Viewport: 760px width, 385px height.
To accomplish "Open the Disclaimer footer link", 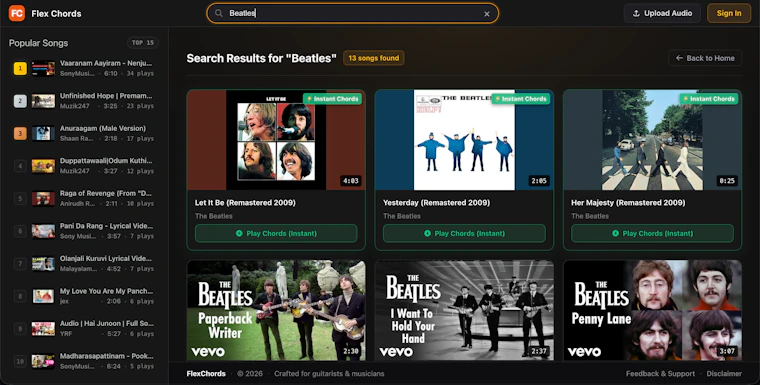I will click(724, 374).
